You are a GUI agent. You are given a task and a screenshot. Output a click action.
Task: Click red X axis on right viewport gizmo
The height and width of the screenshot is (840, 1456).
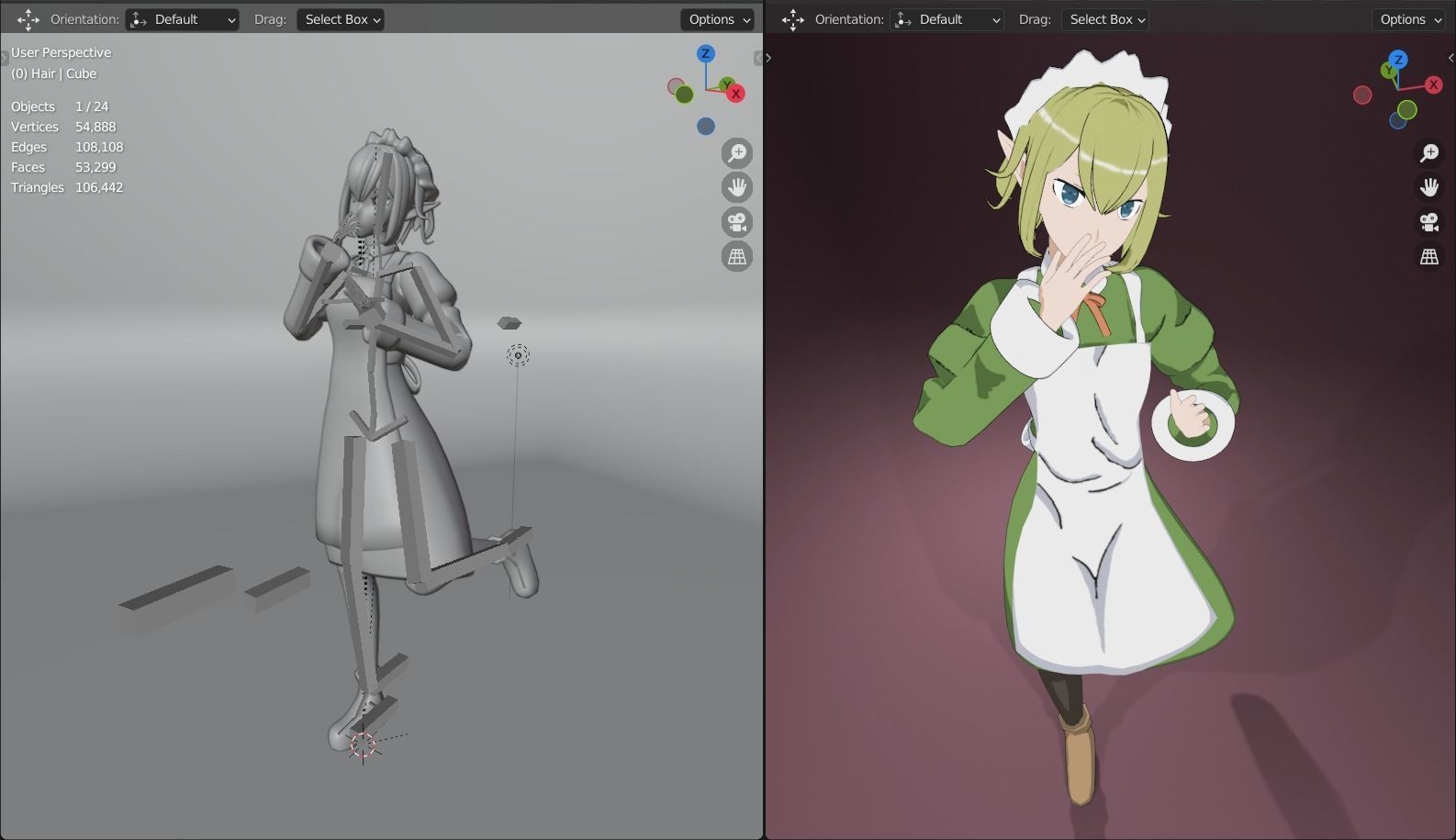(1433, 84)
